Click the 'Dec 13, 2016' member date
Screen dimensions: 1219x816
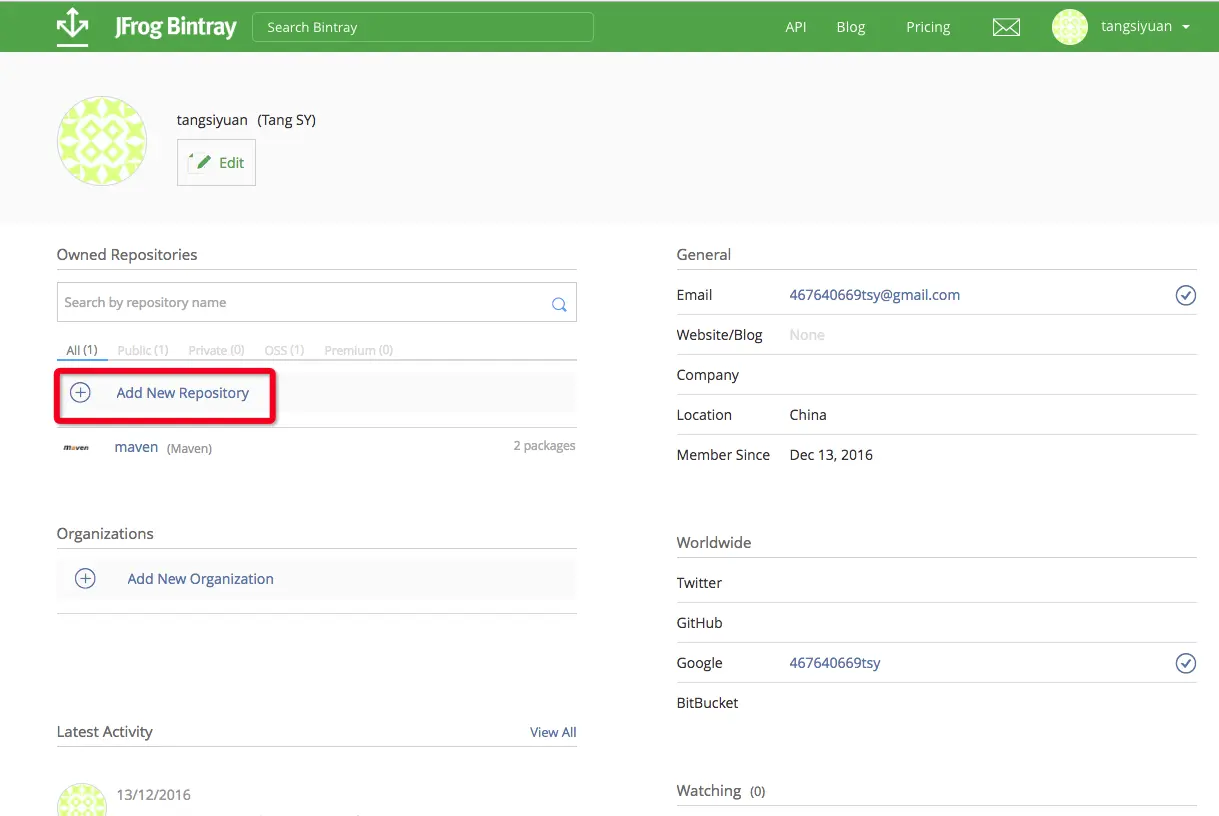pos(831,455)
